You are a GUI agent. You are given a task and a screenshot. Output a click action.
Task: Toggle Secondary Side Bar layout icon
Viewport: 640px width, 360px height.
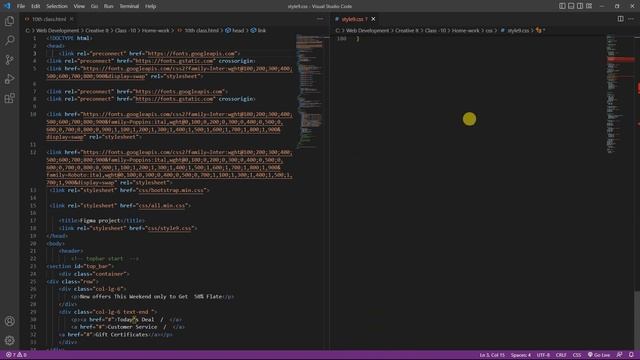click(x=580, y=6)
